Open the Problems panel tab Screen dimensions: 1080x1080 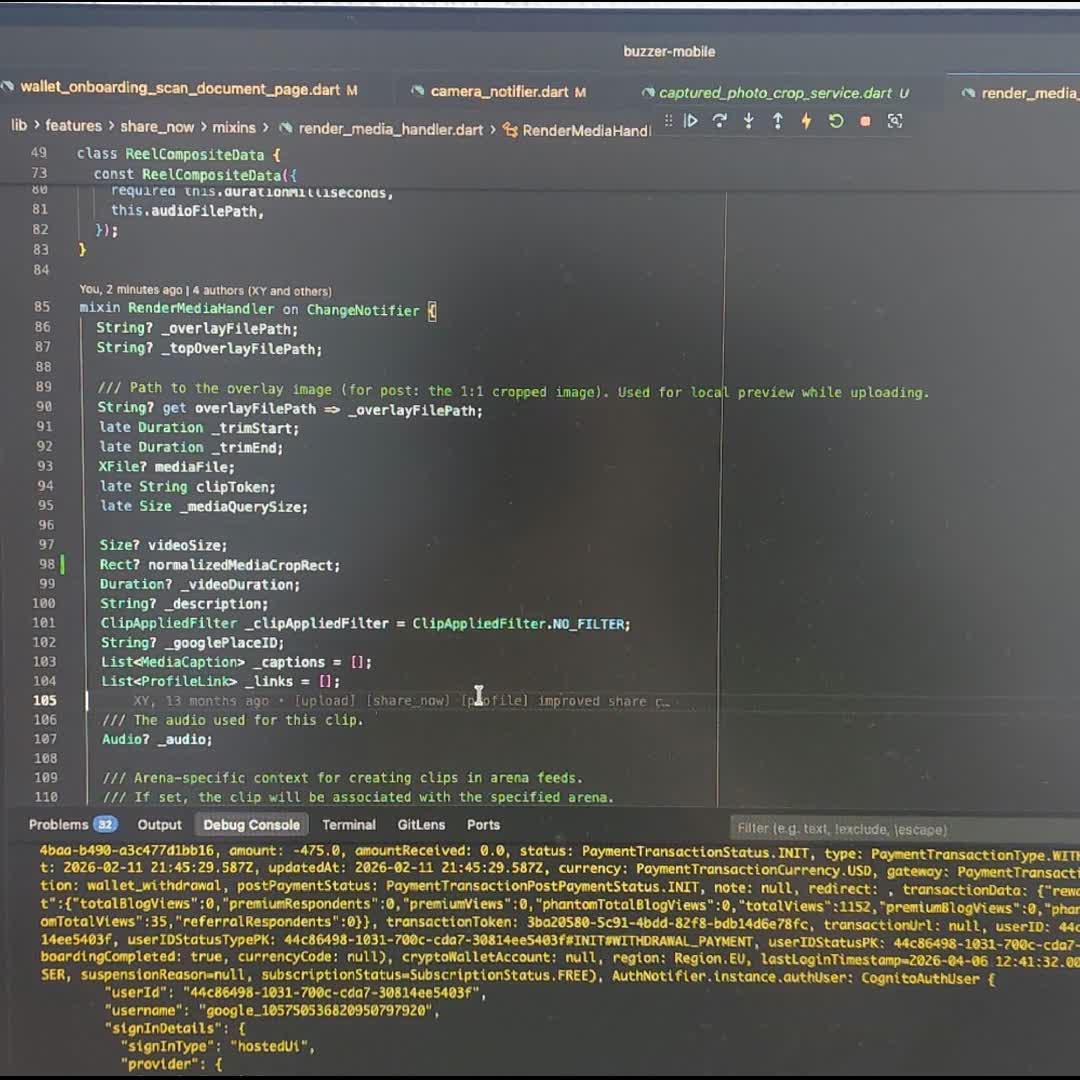72,824
